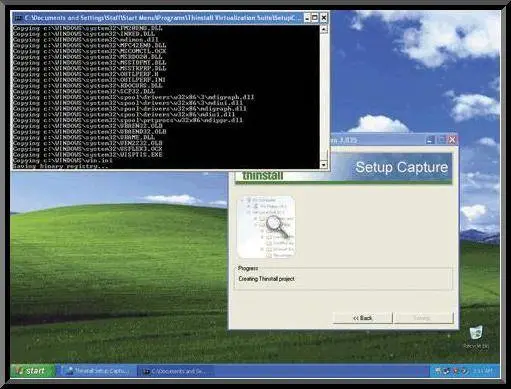Click the command prompt scroll up arrow

(x=324, y=29)
